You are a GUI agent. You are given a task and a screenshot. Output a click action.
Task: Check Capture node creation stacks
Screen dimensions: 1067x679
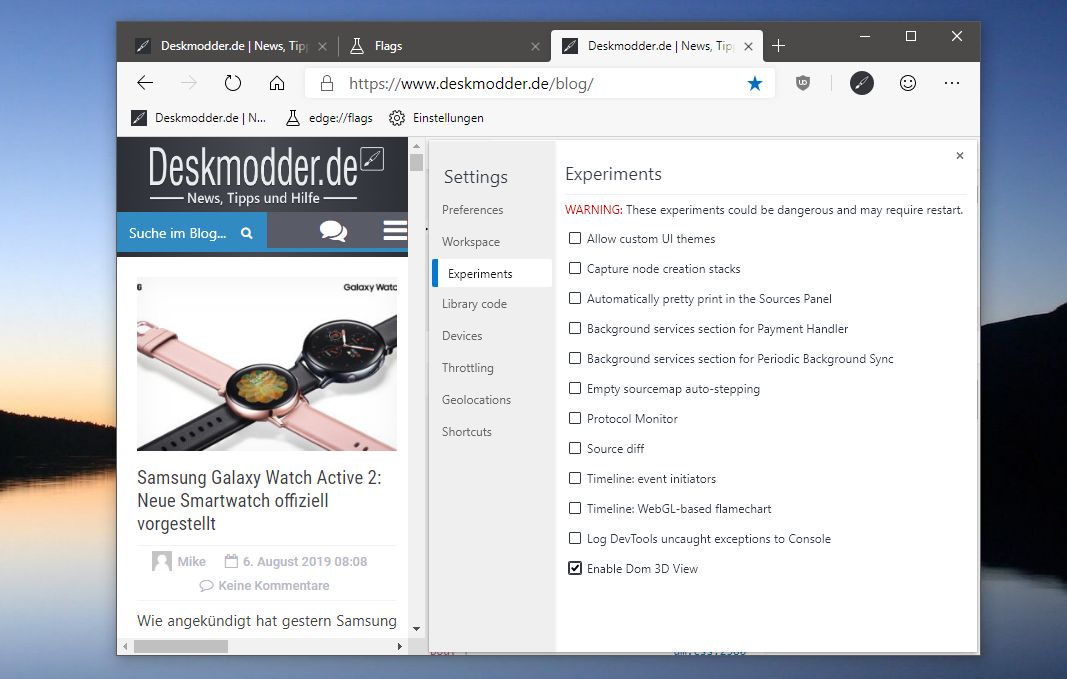coord(575,268)
